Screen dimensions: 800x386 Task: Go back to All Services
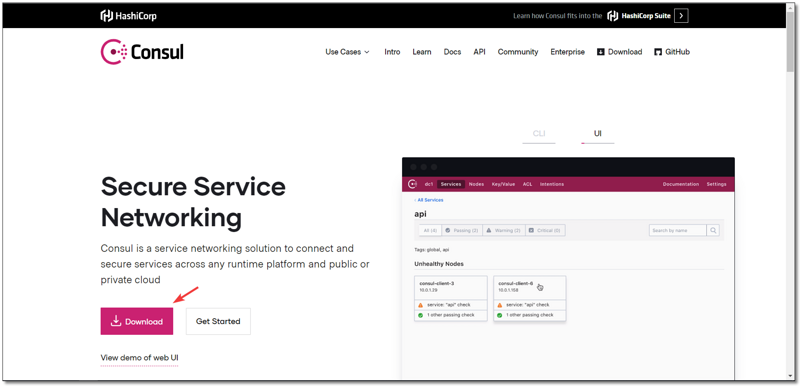click(x=429, y=200)
